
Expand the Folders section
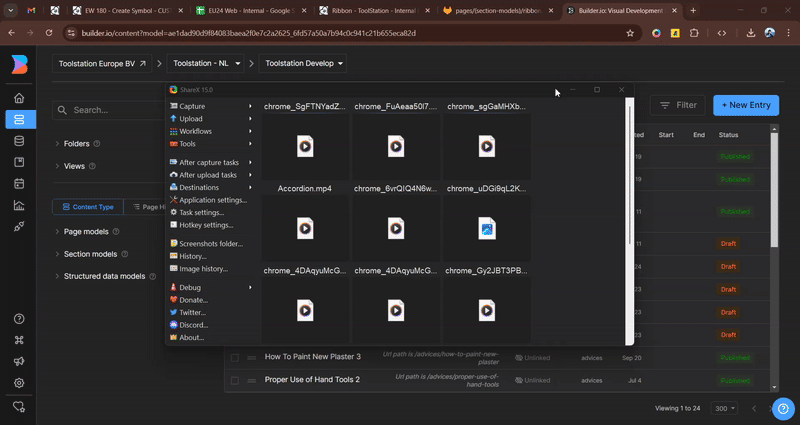click(76, 144)
